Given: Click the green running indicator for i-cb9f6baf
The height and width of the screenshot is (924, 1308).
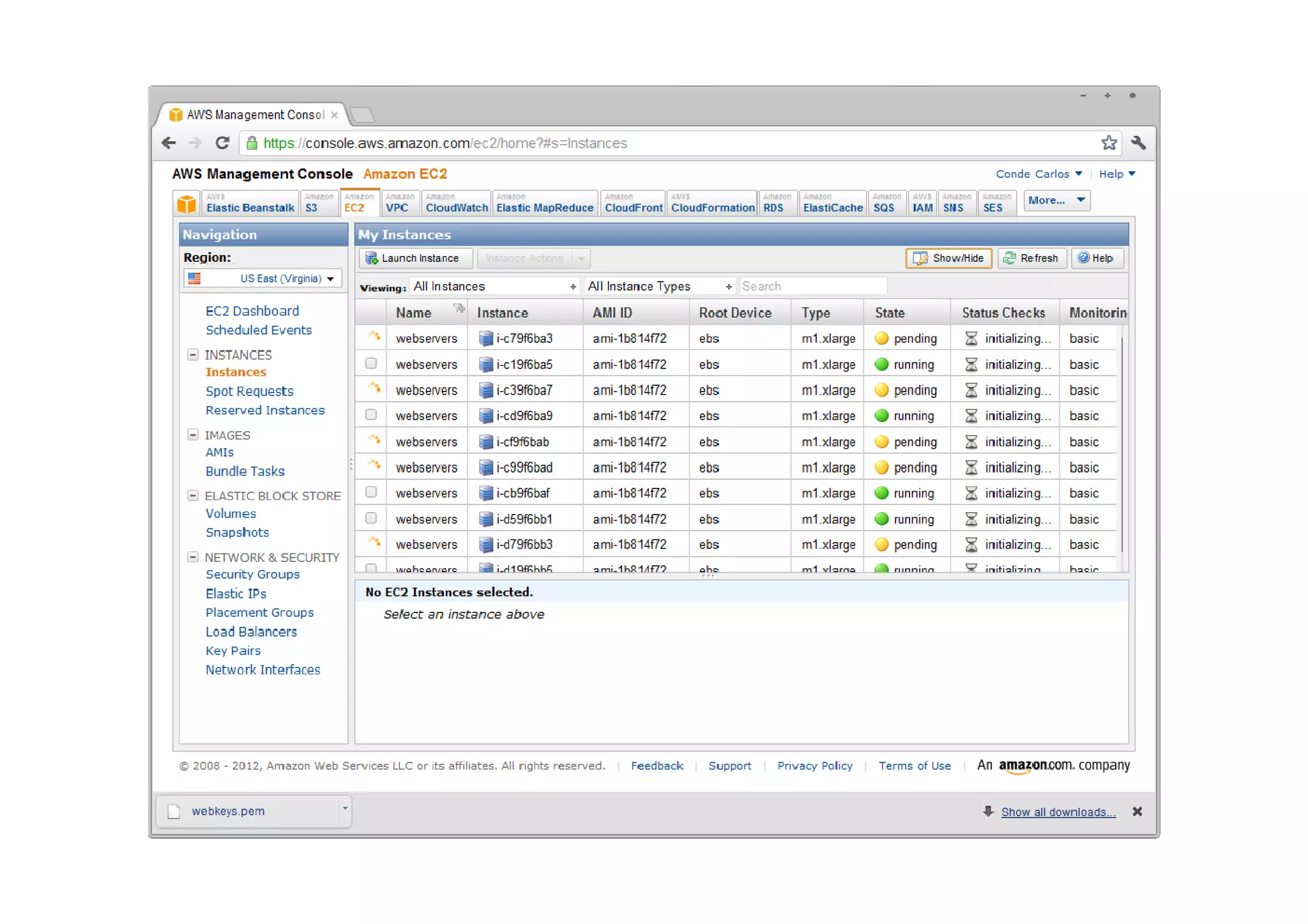Looking at the screenshot, I should pyautogui.click(x=882, y=493).
